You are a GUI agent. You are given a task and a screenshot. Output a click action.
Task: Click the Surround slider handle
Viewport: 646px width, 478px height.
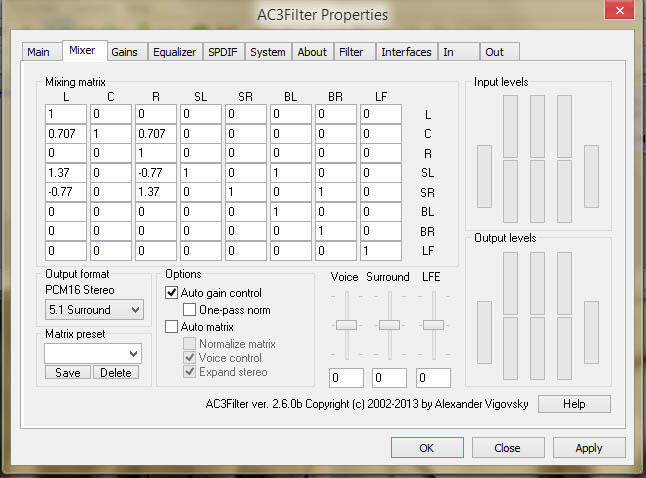389,325
